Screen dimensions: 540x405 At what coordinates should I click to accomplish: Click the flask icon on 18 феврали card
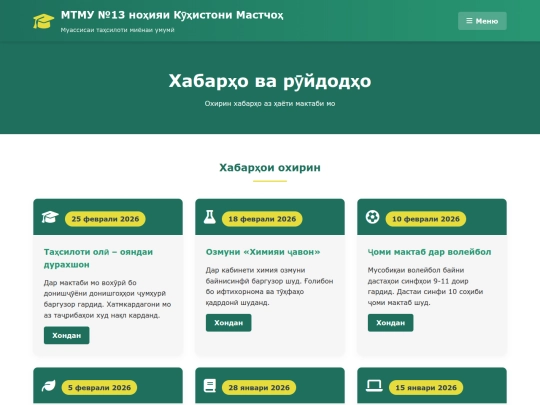209,217
